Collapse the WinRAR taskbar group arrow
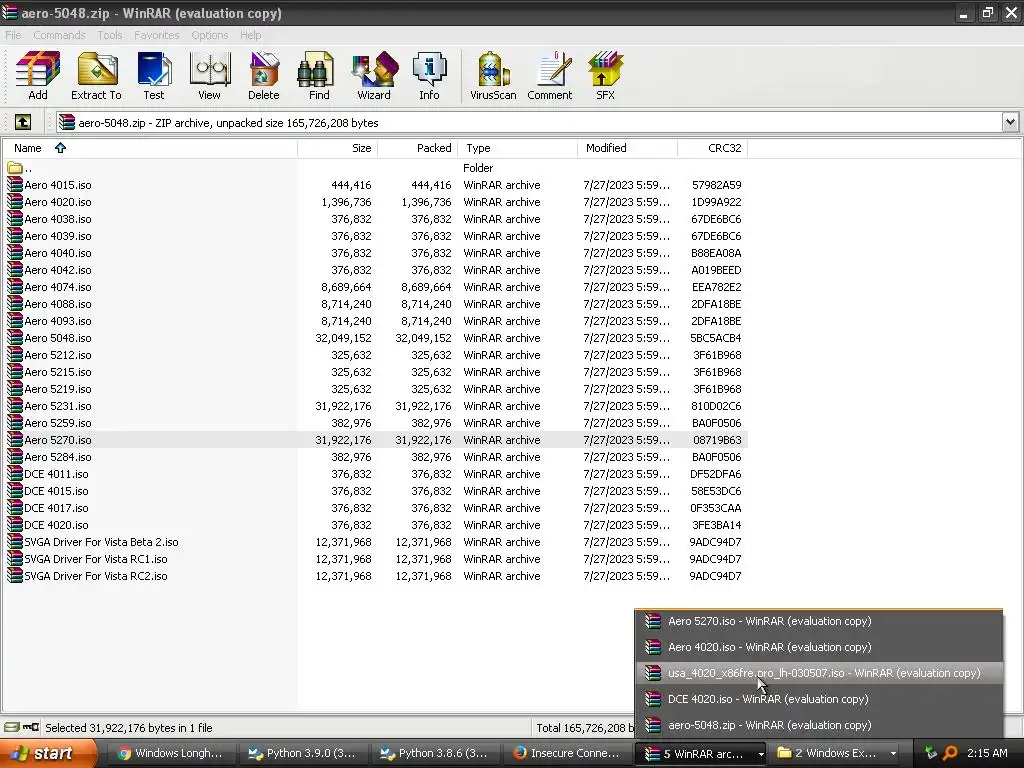This screenshot has height=768, width=1024. pos(761,754)
